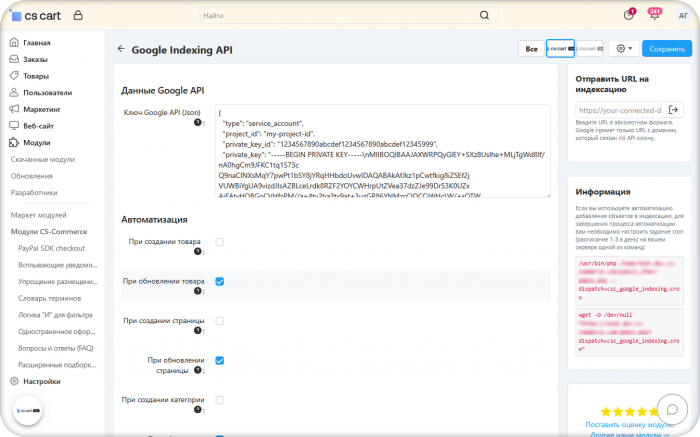
Task: Select the highlighted cs-cart storefront tab
Action: coord(560,48)
